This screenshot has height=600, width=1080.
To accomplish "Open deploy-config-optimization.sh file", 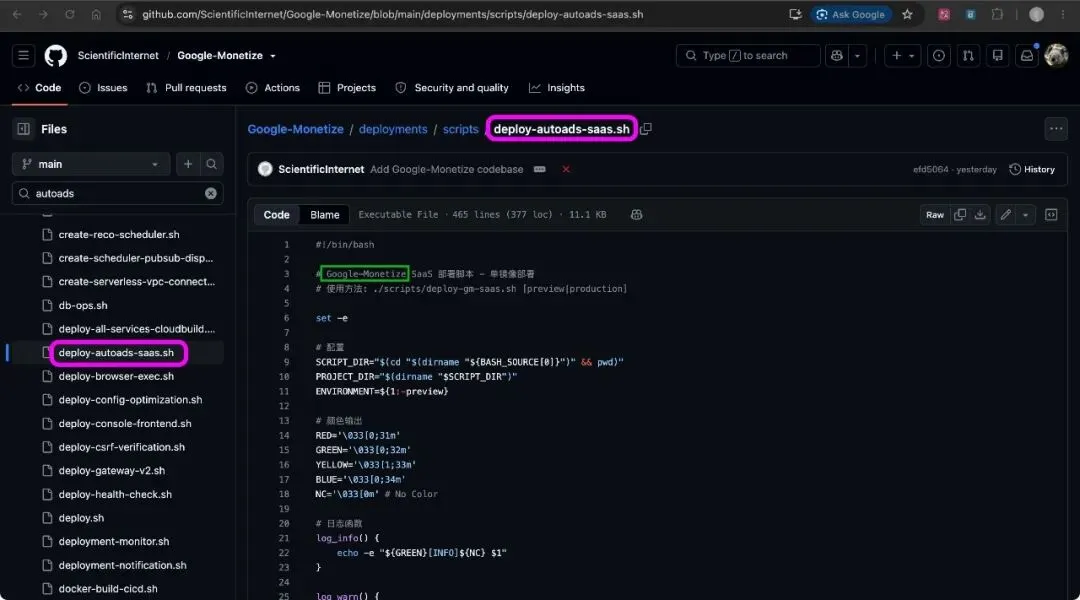I will 130,400.
